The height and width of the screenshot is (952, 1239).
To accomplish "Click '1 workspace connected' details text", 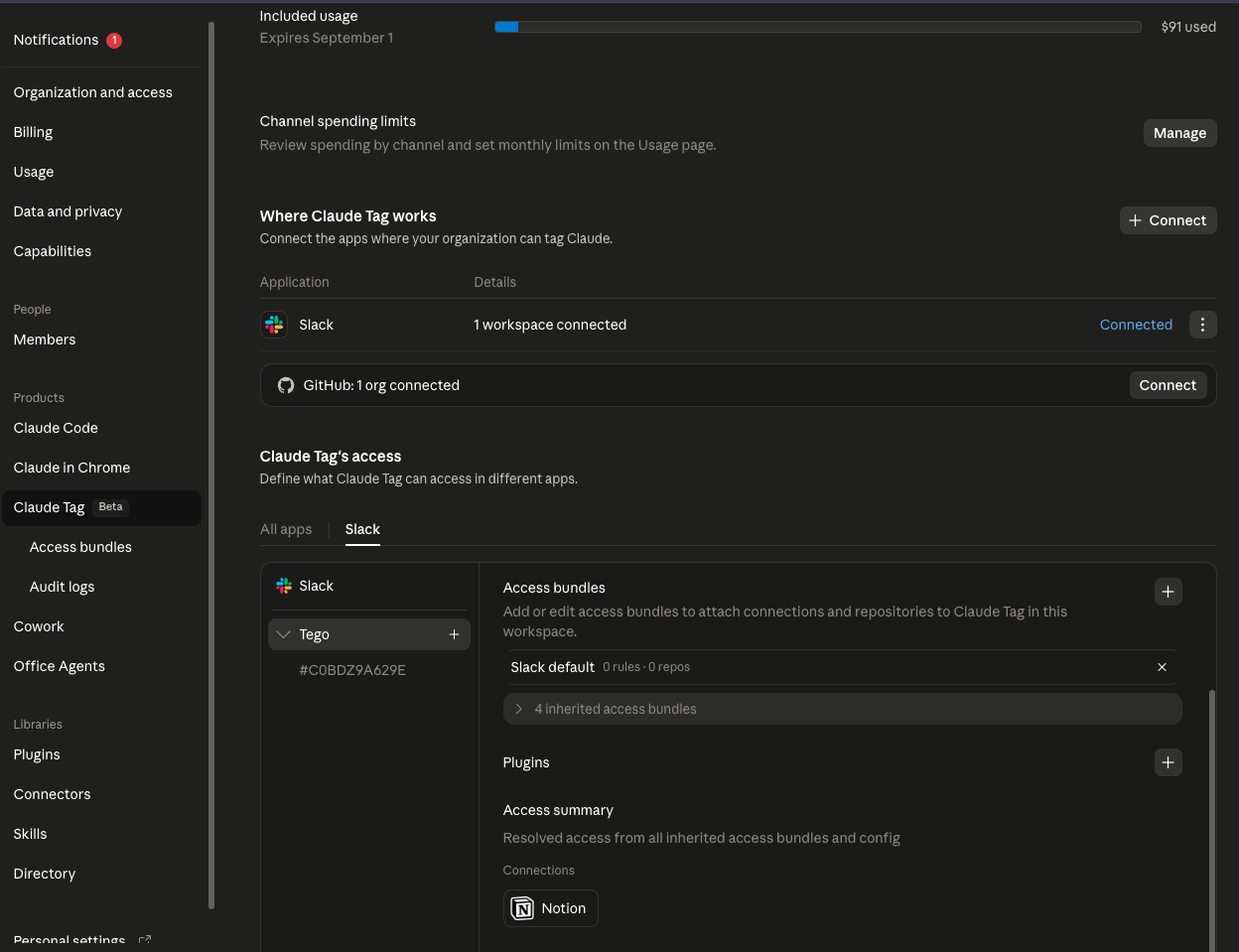I will click(550, 325).
